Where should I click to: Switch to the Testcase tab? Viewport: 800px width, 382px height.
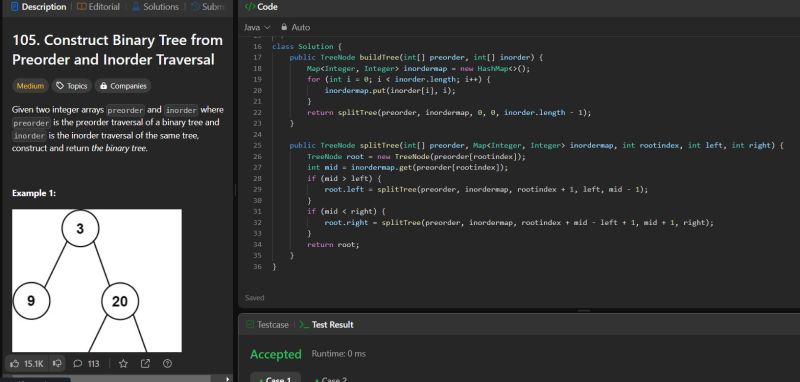267,325
